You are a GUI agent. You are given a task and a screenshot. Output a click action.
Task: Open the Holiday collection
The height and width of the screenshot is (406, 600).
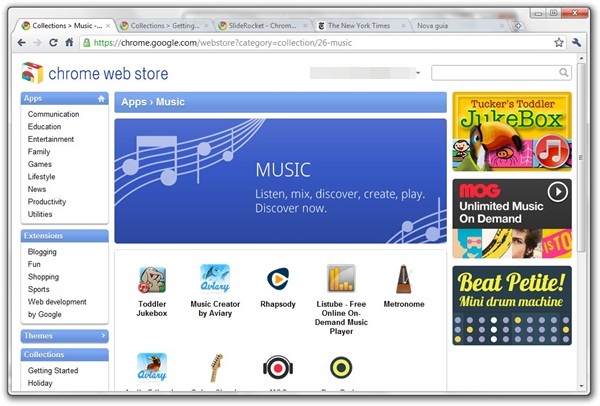pyautogui.click(x=40, y=383)
